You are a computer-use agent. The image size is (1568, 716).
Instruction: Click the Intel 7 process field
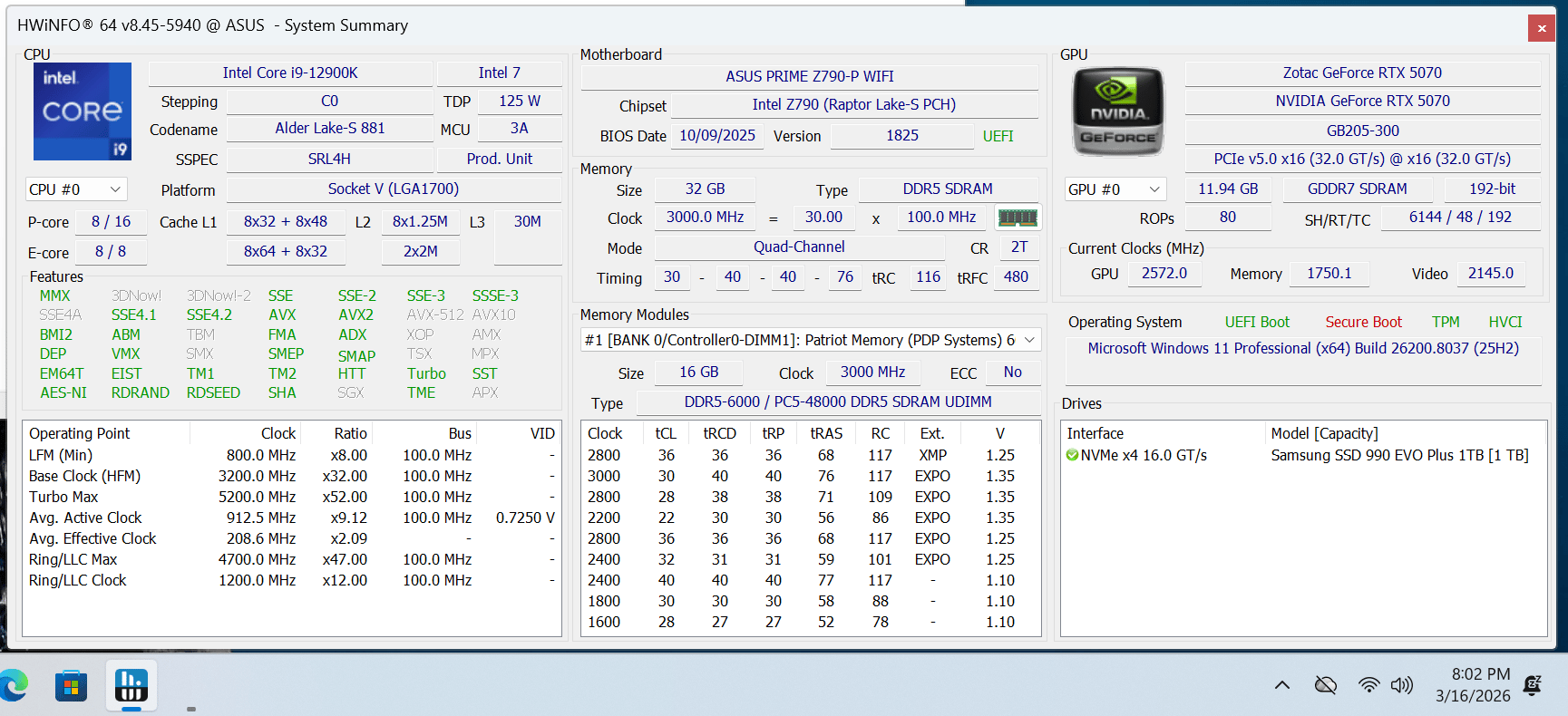click(x=500, y=73)
